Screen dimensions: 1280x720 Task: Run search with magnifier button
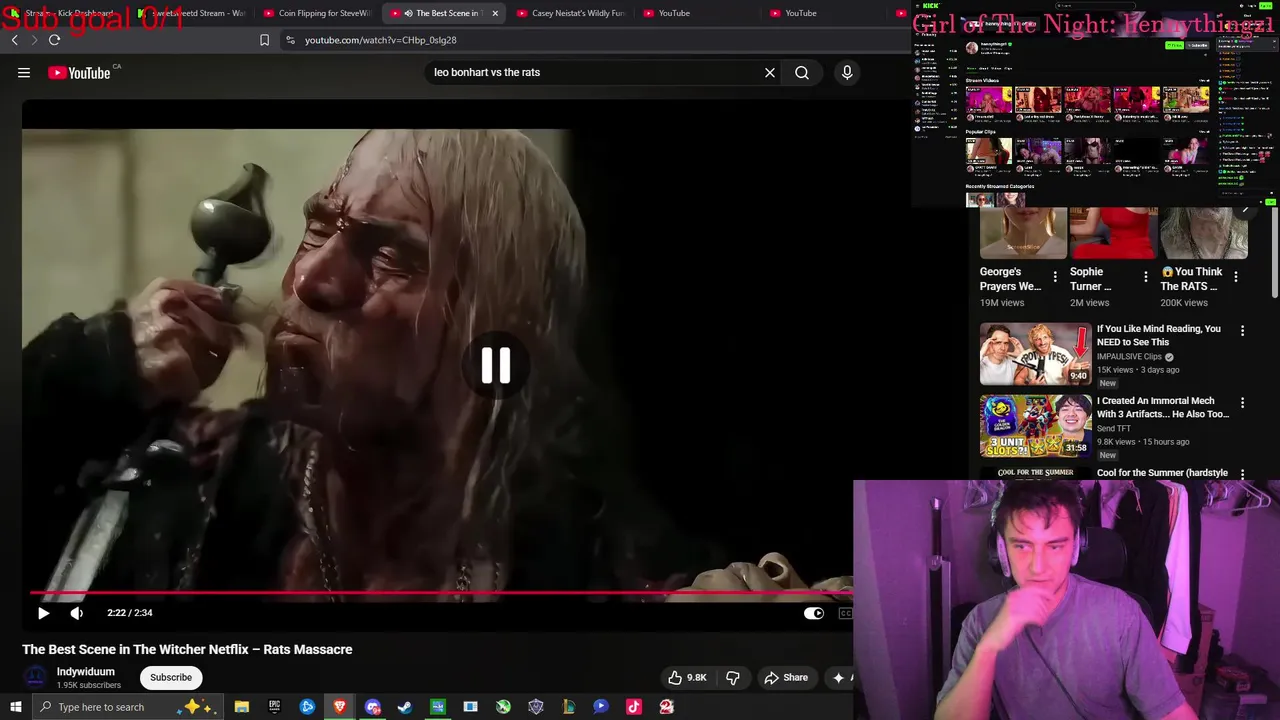pos(802,72)
